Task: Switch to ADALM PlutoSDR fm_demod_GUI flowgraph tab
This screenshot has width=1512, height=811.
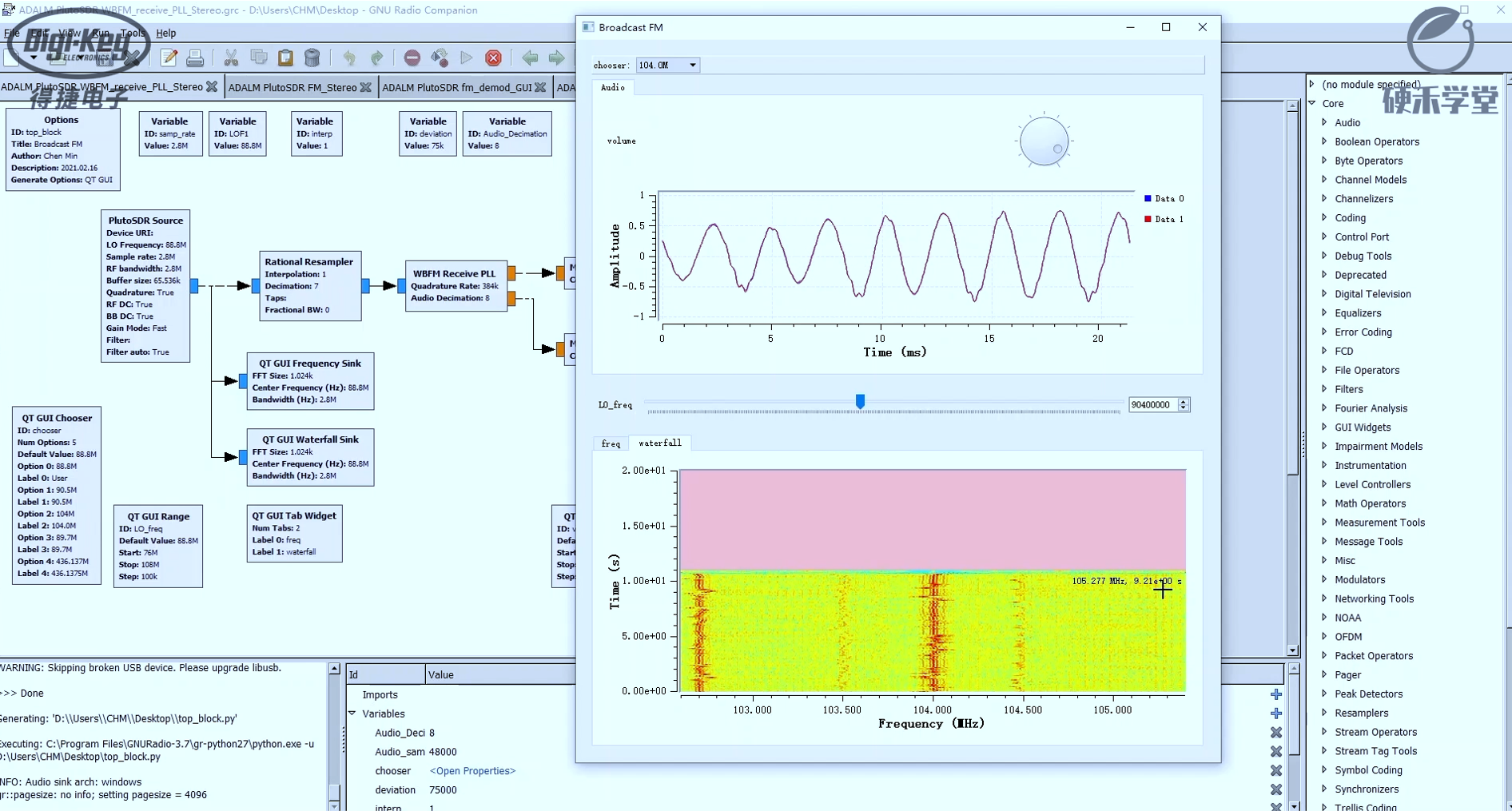Action: [457, 87]
